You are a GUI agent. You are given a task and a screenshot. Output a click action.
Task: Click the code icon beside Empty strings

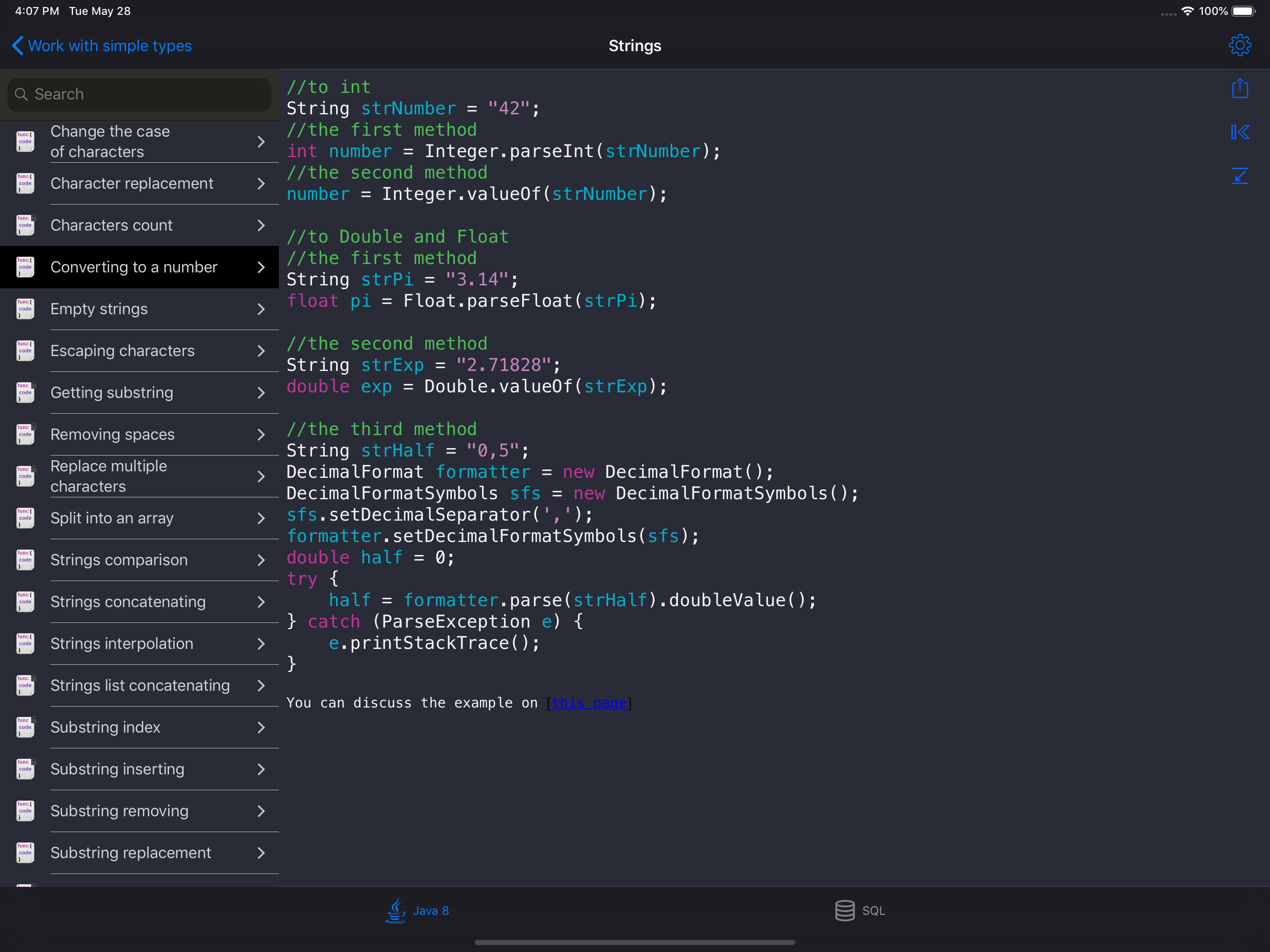pos(25,309)
